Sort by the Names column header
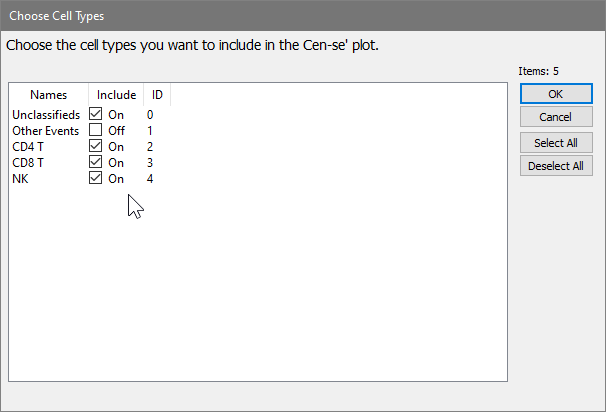The image size is (606, 412). 48,95
